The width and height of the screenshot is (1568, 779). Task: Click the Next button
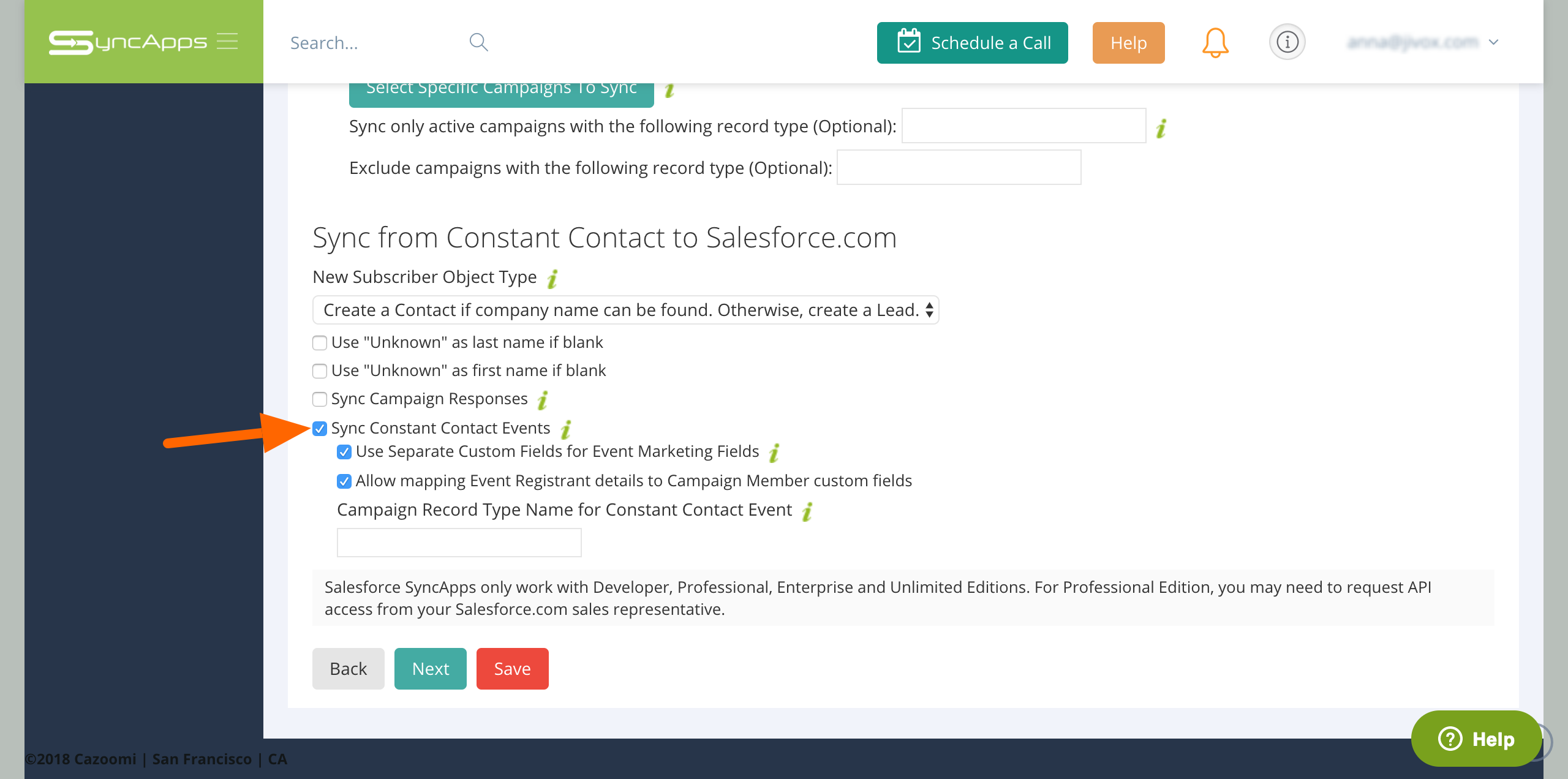pos(430,669)
